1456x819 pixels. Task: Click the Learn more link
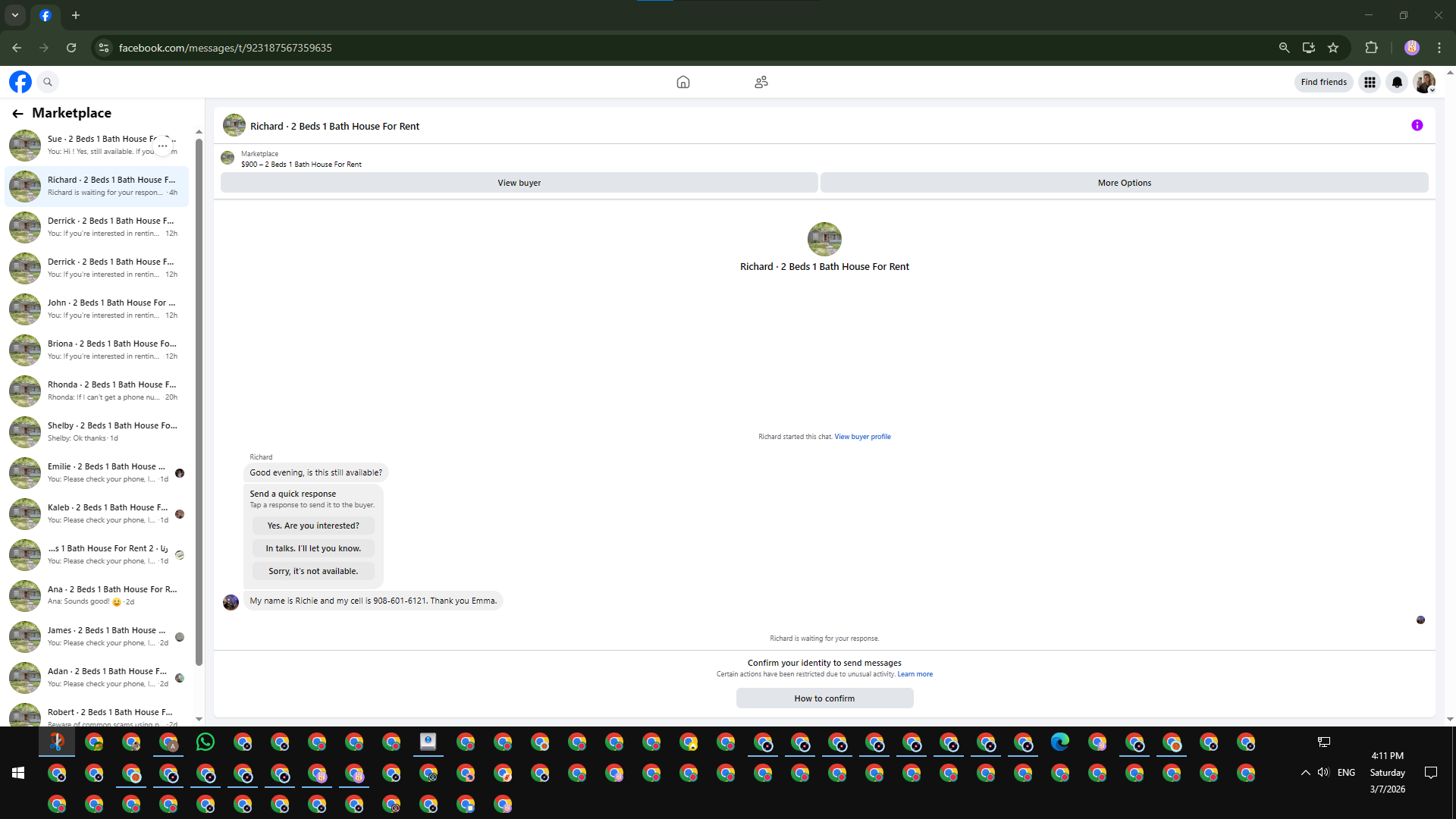[915, 674]
